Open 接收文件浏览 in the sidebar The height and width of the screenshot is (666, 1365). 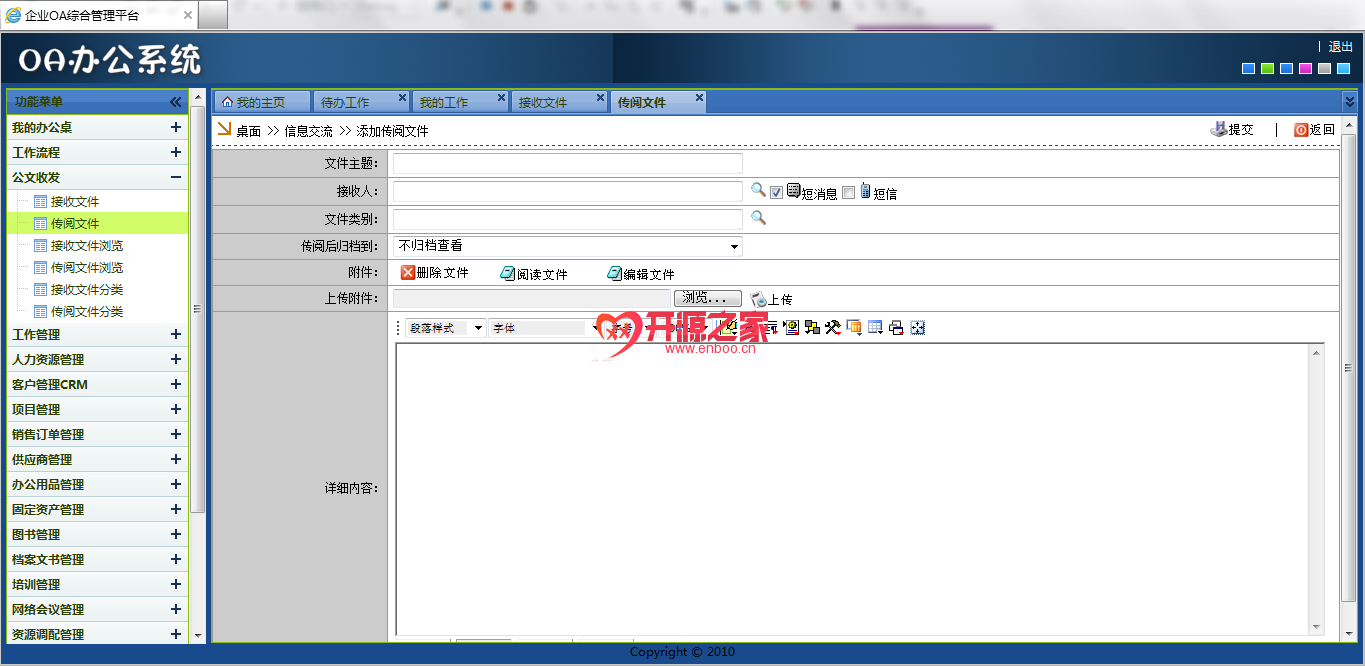click(87, 246)
